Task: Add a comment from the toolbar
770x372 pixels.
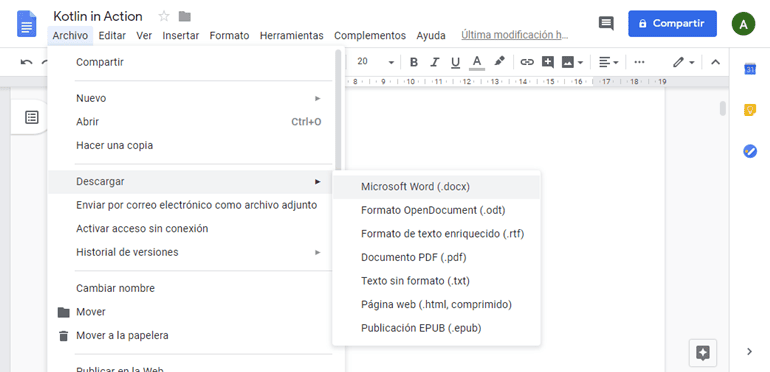Action: 548,62
